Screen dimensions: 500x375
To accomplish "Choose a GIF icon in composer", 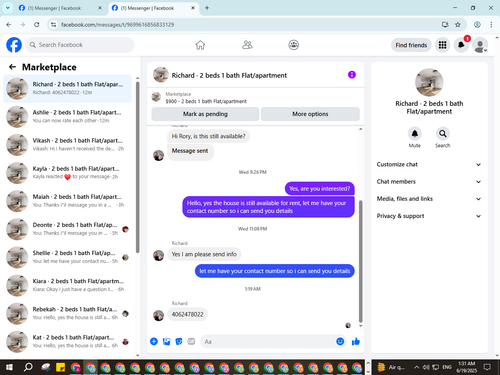I will (191, 341).
